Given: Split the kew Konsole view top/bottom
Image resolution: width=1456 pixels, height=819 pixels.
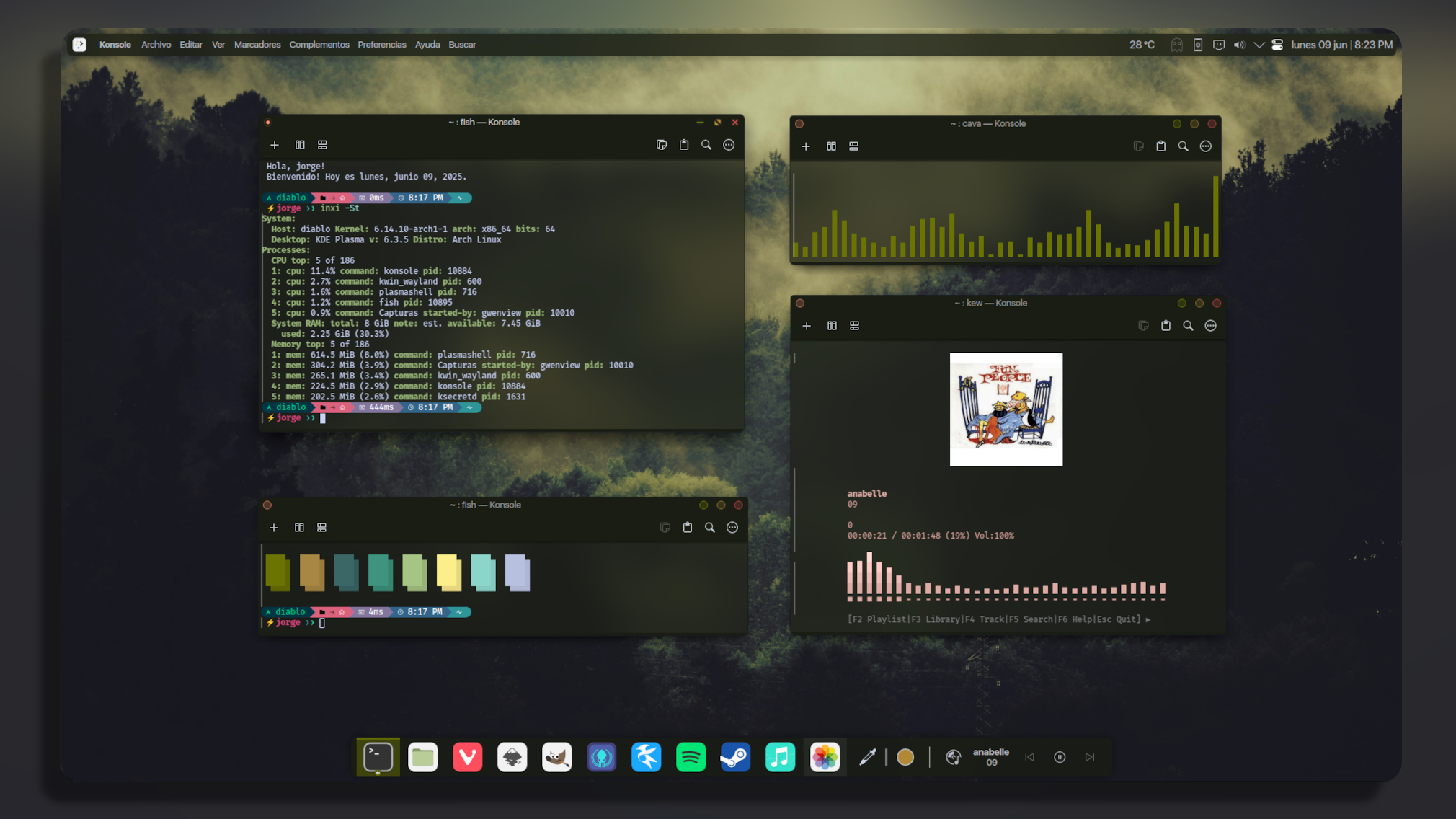Looking at the screenshot, I should click(854, 326).
